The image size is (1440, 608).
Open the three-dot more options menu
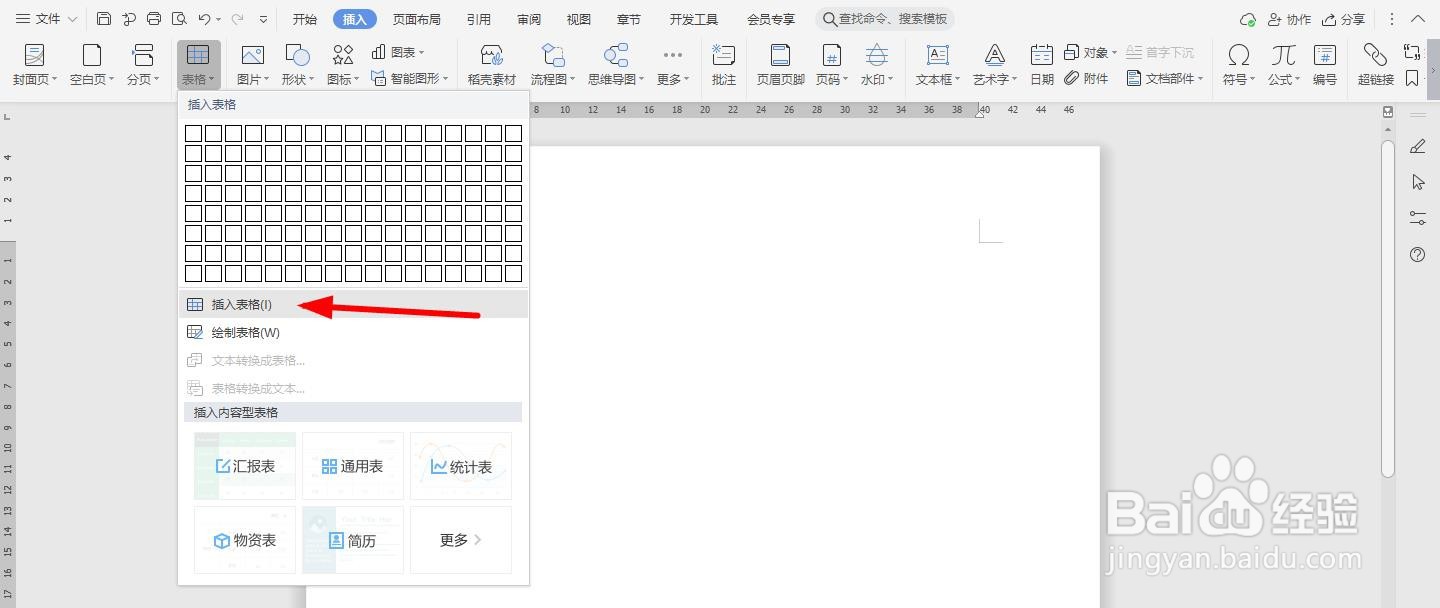click(1392, 19)
